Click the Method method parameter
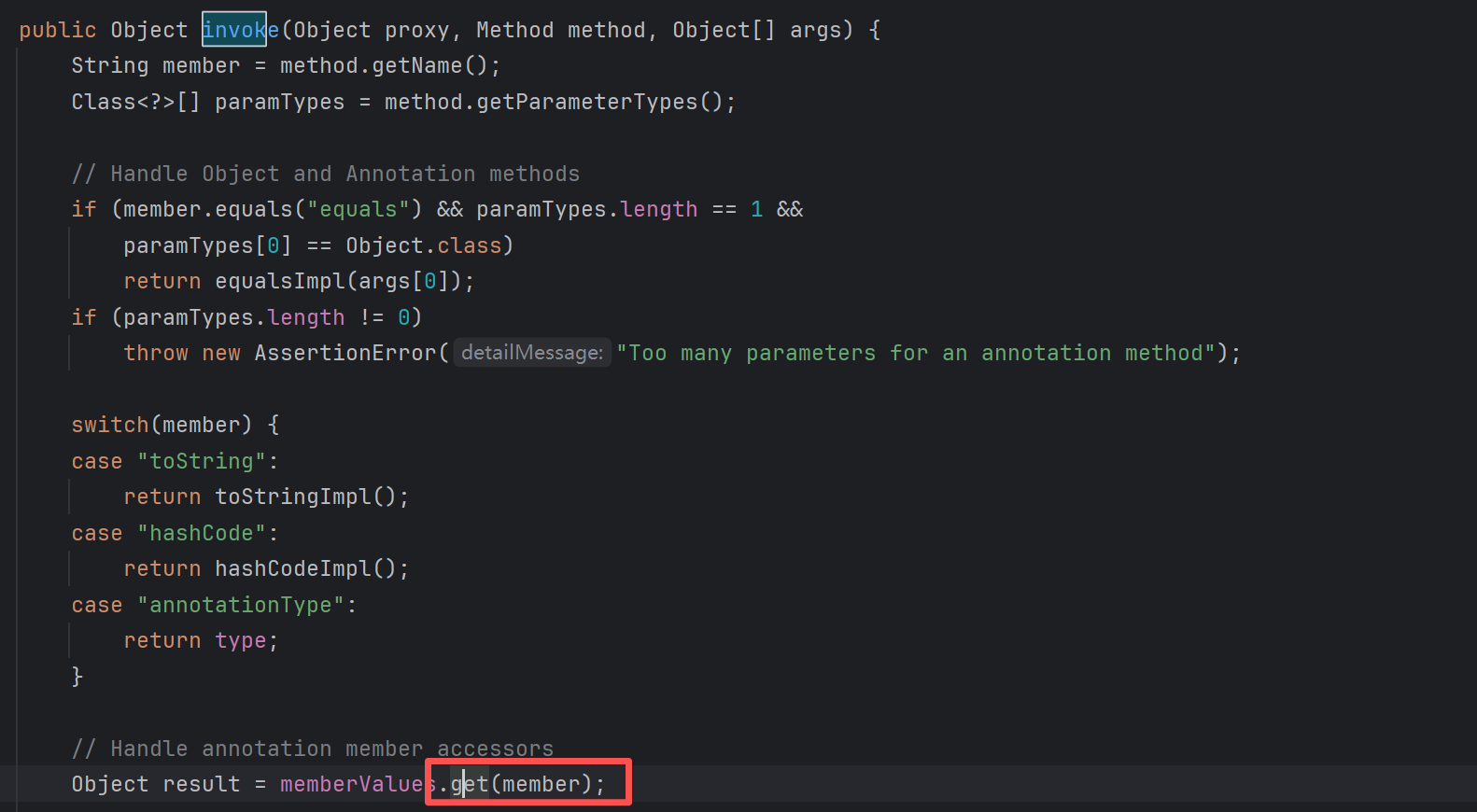The image size is (1477, 812). coord(561,30)
